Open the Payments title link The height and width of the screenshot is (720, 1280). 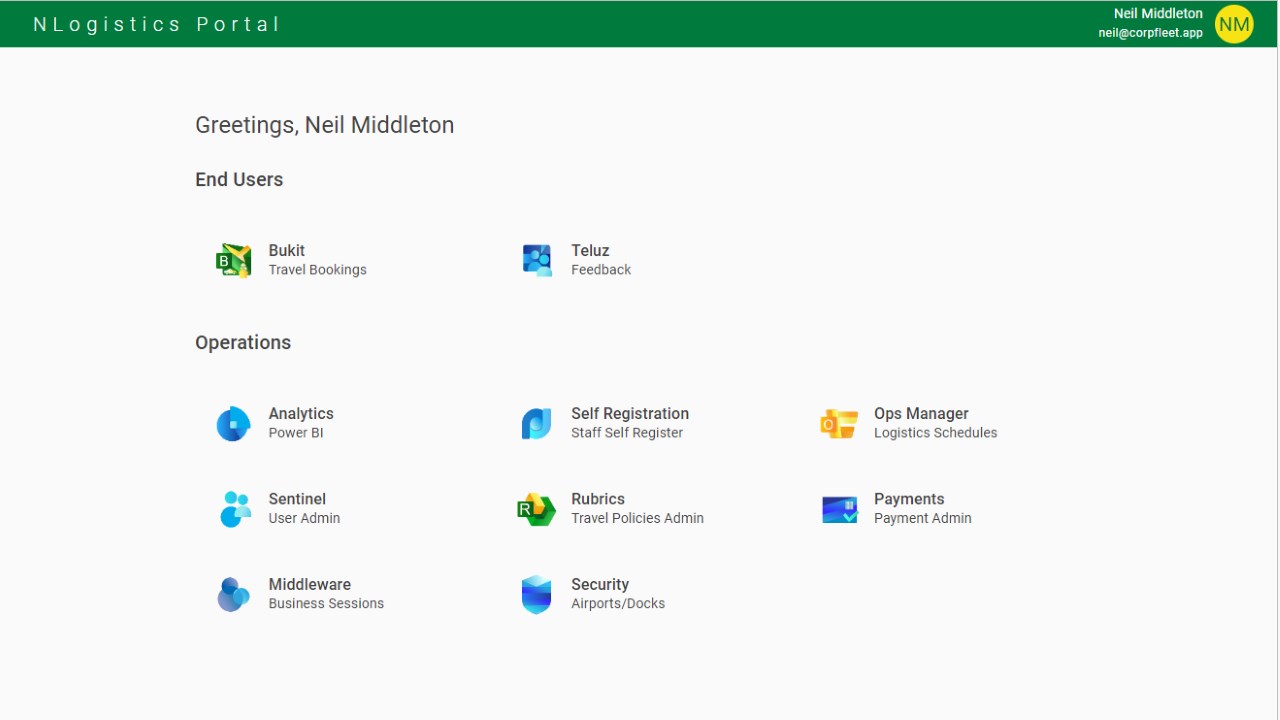click(909, 499)
